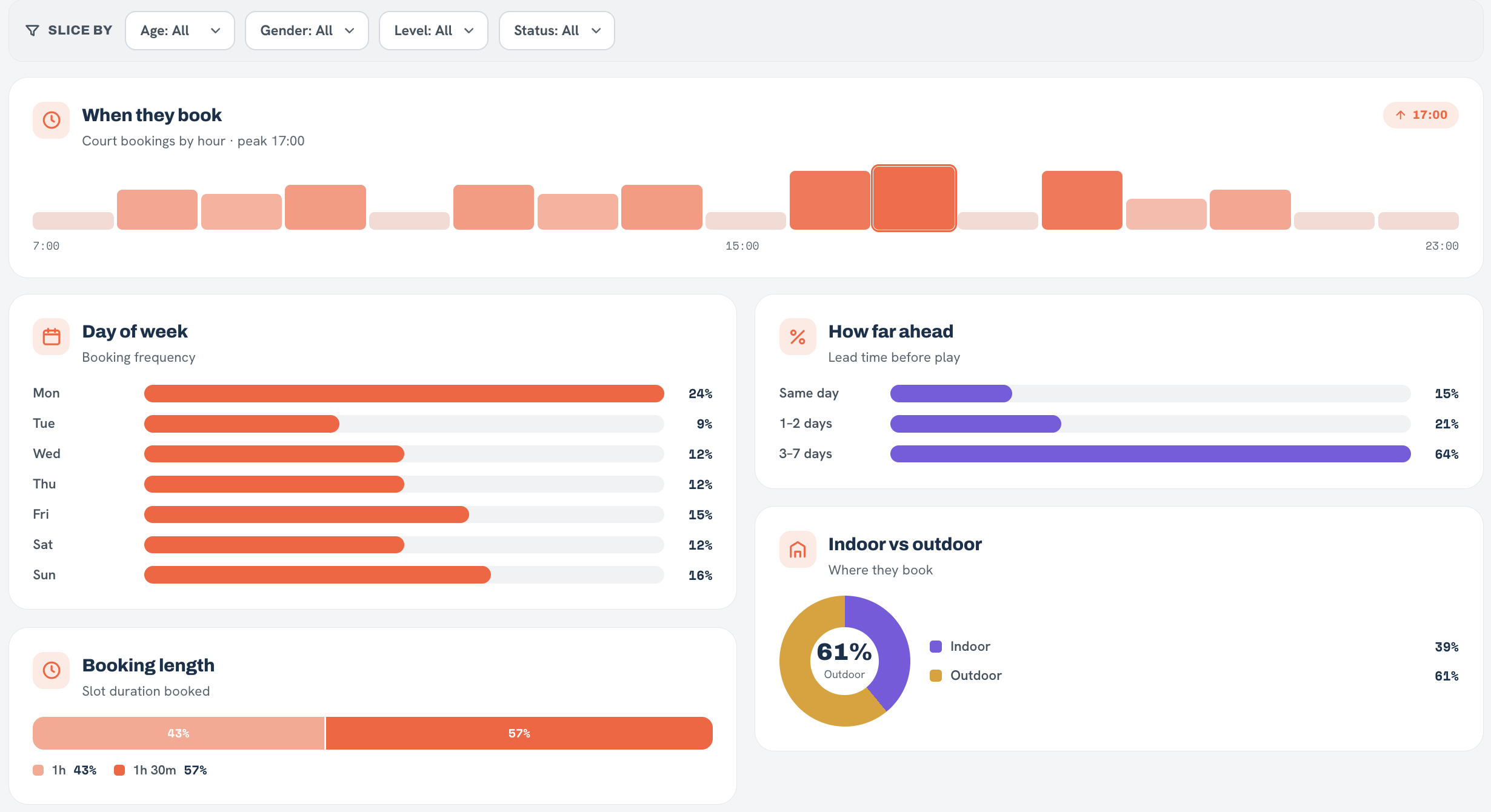The width and height of the screenshot is (1491, 812).
Task: Click the 1h 30m legend label
Action: click(155, 770)
